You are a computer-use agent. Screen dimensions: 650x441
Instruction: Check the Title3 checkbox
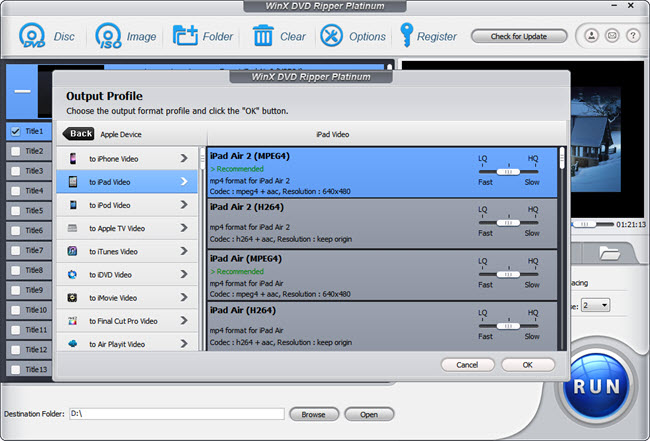point(16,171)
